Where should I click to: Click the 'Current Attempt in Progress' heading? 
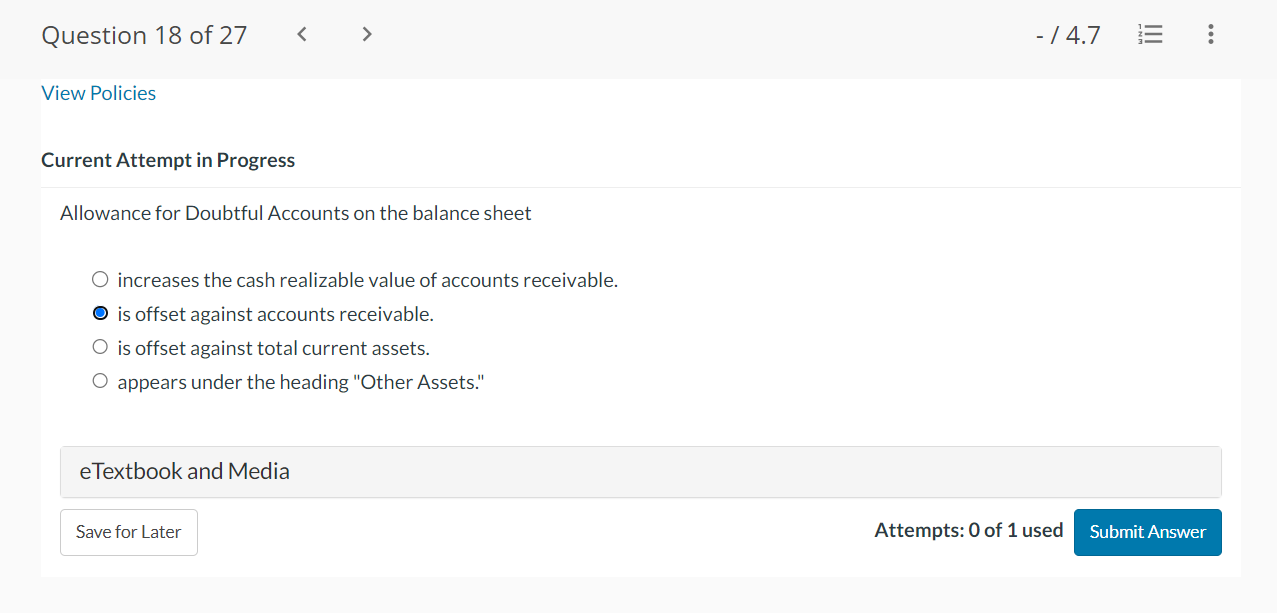[168, 160]
